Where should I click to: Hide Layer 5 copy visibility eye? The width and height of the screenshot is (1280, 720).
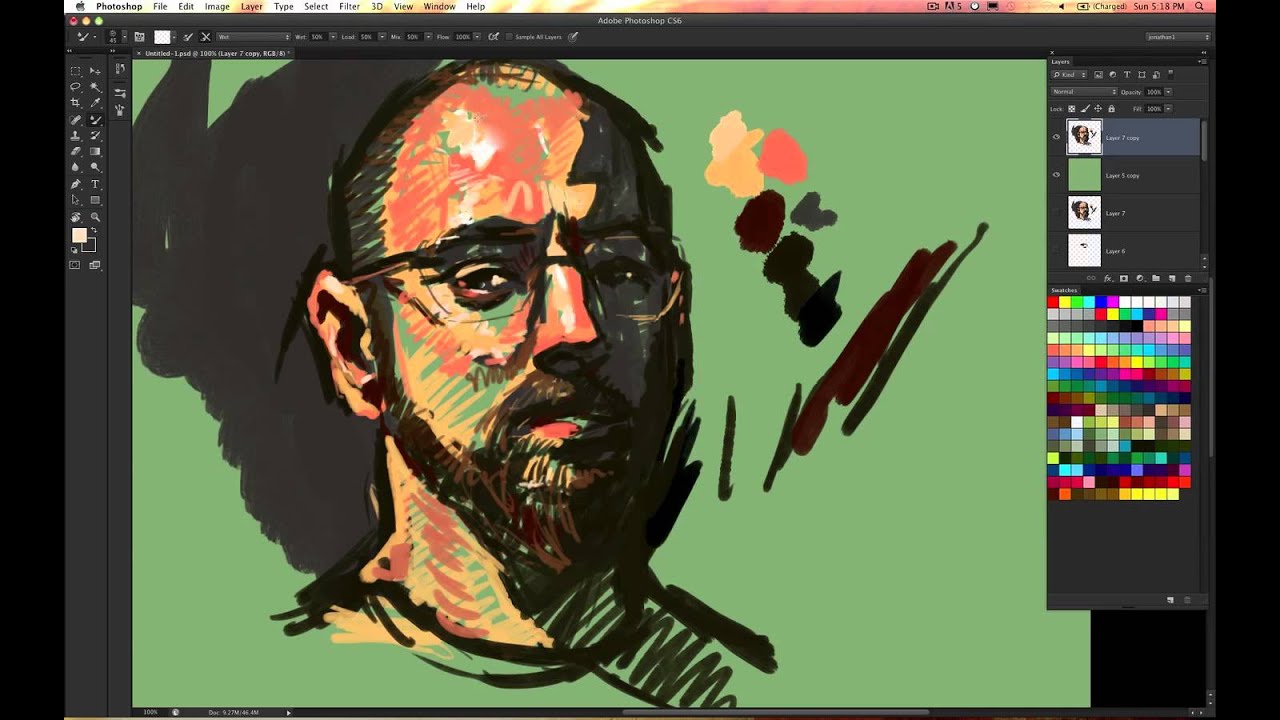1056,175
